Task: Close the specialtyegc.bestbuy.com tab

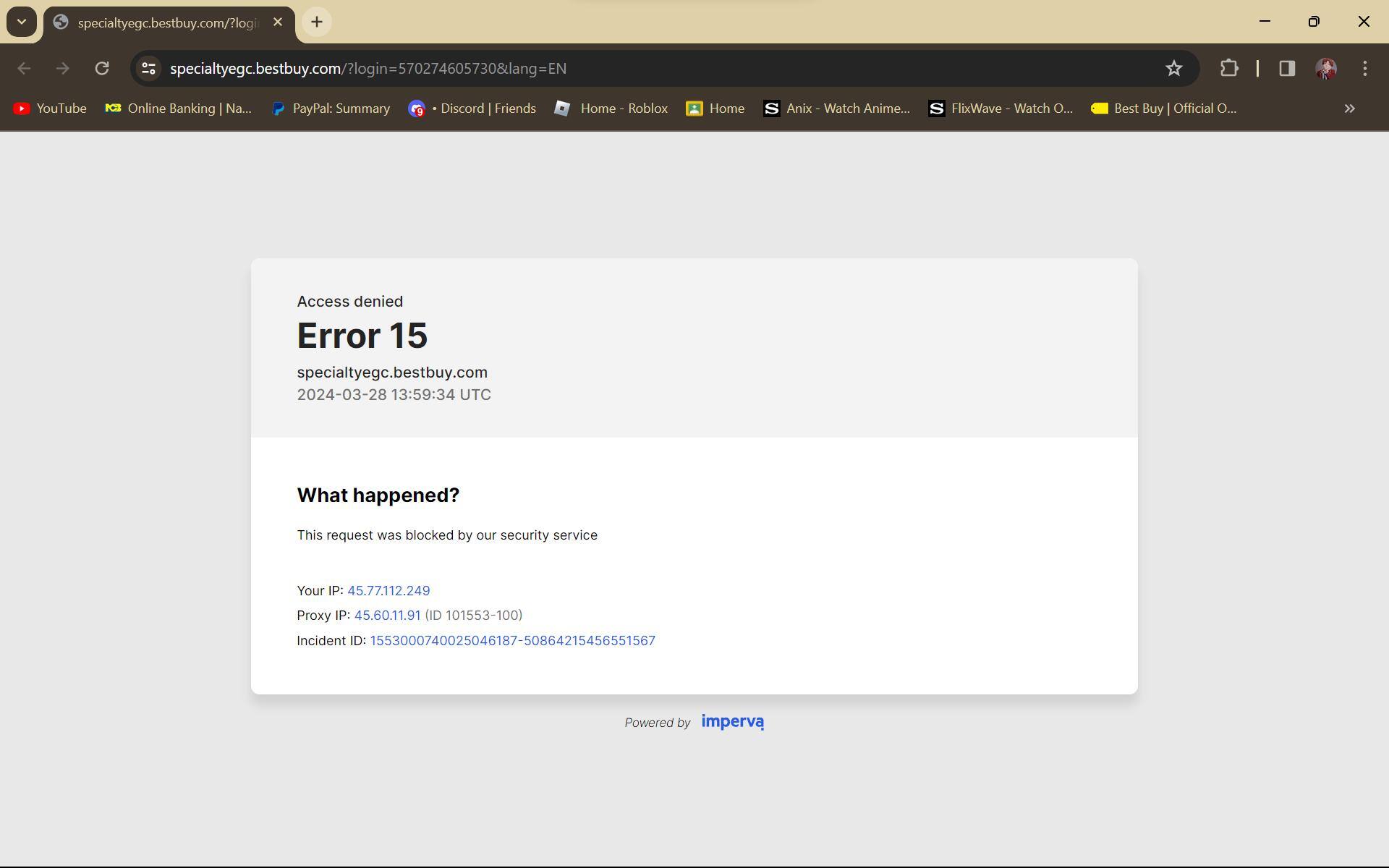Action: tap(278, 22)
